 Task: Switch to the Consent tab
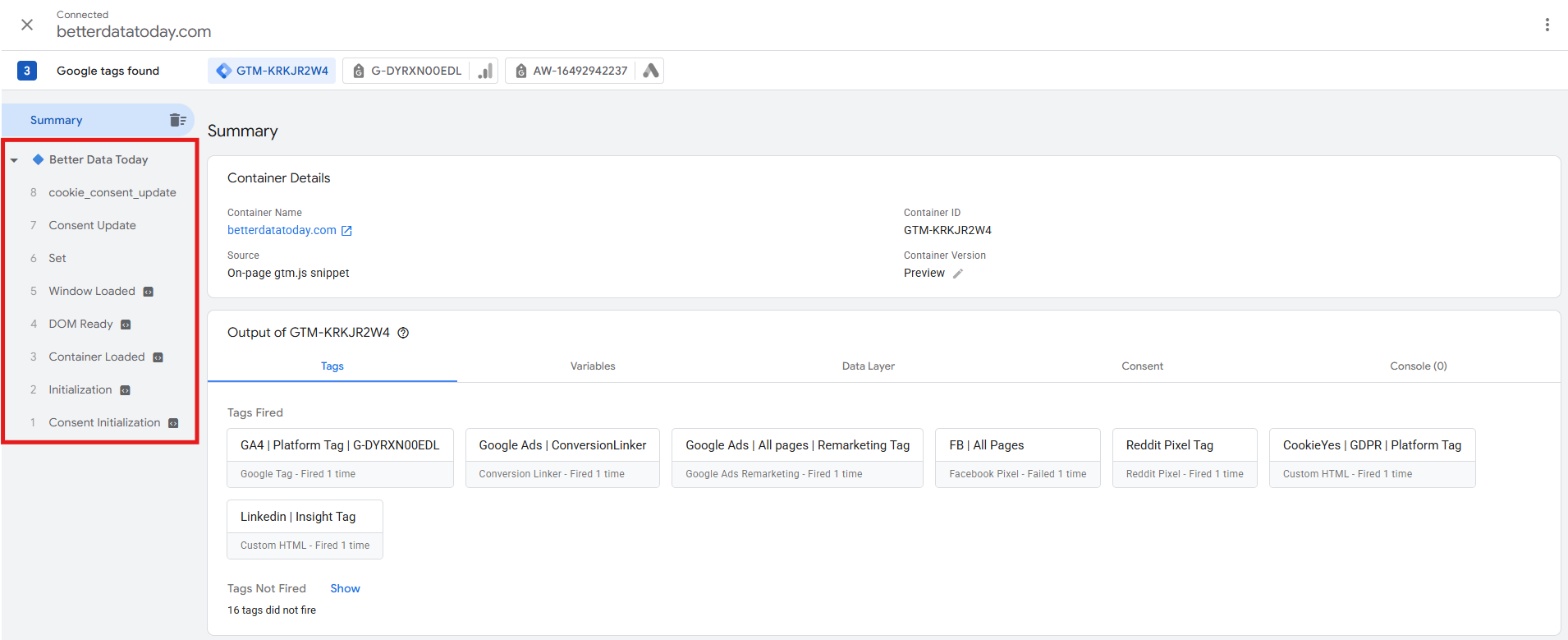(1143, 366)
